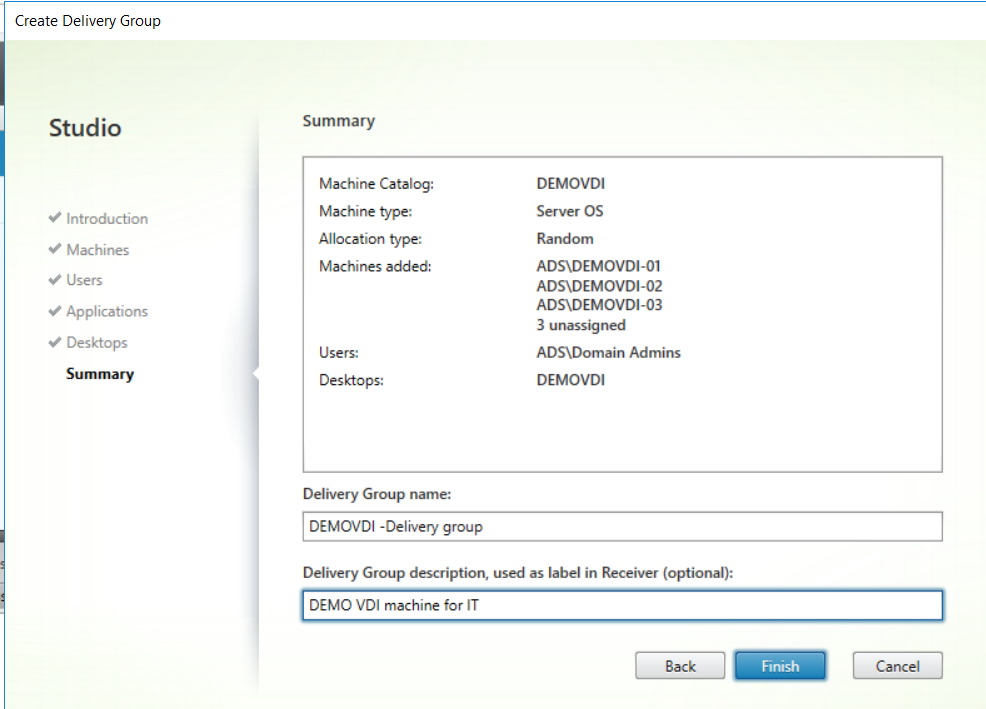Screen dimensions: 986x709
Task: Click the Cancel button
Action: point(897,666)
